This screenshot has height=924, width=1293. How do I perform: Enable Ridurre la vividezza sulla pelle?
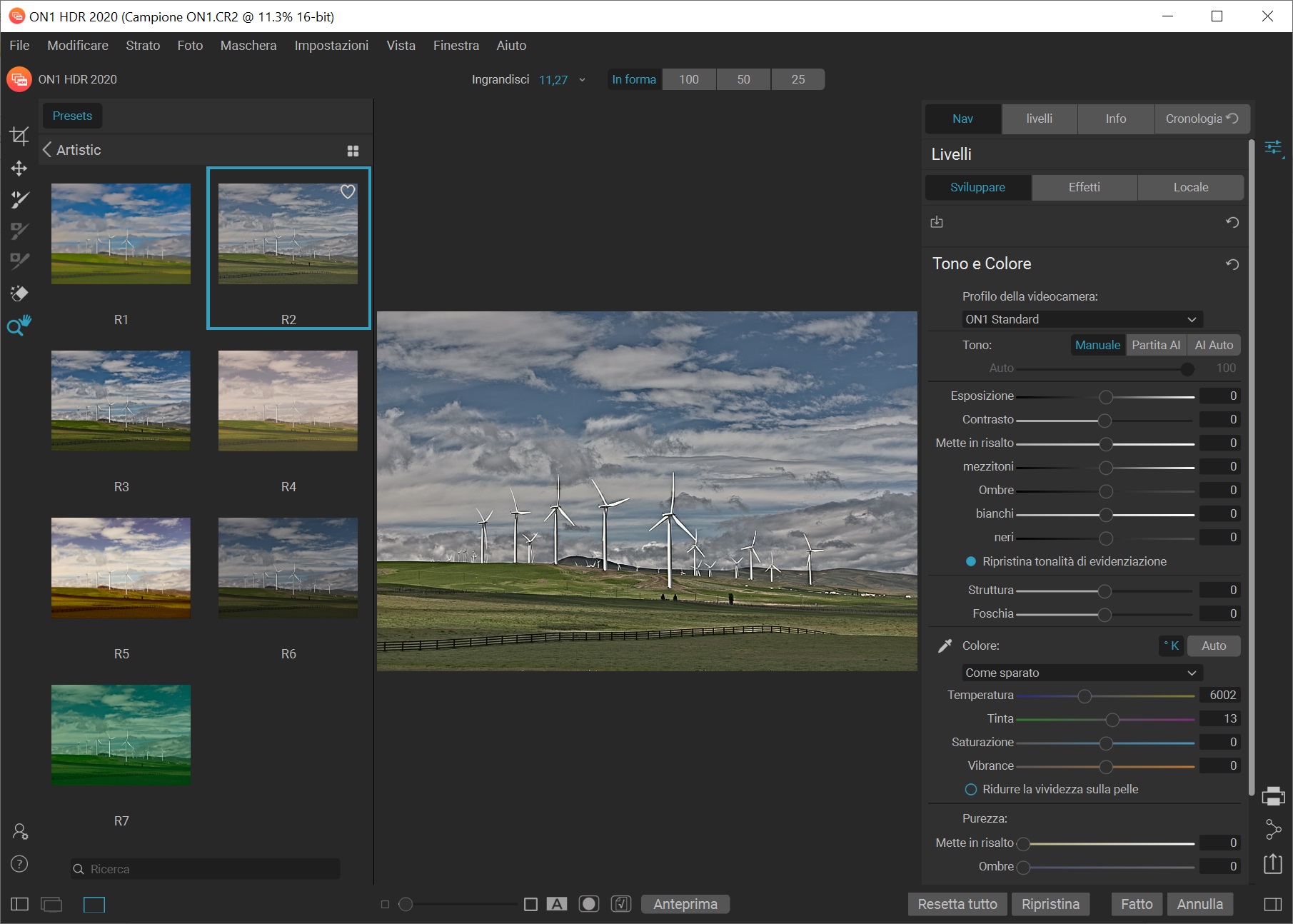(971, 790)
